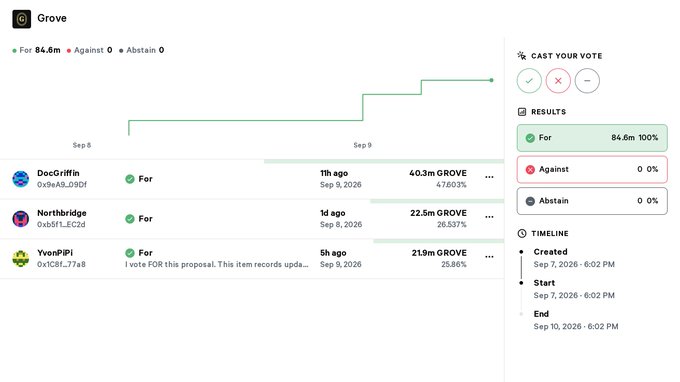Click the 1d ago timestamp
680x382 pixels.
click(333, 213)
